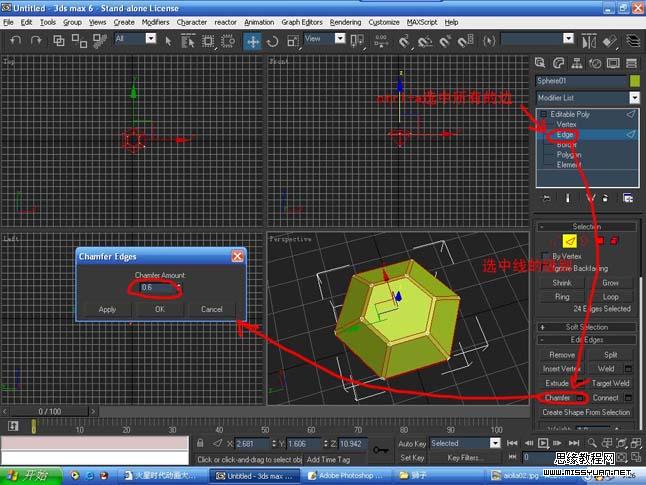This screenshot has height=485, width=646.
Task: Click the Element selection level icon
Action: pyautogui.click(x=614, y=241)
